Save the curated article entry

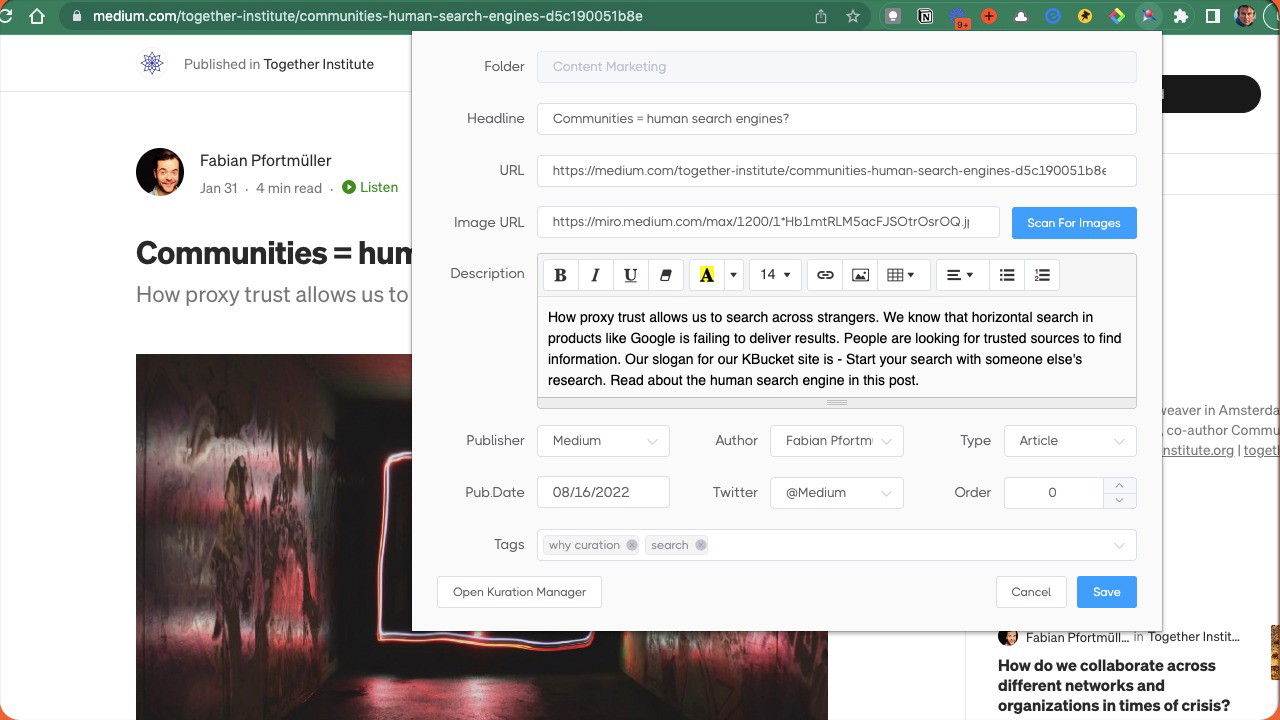click(x=1106, y=592)
